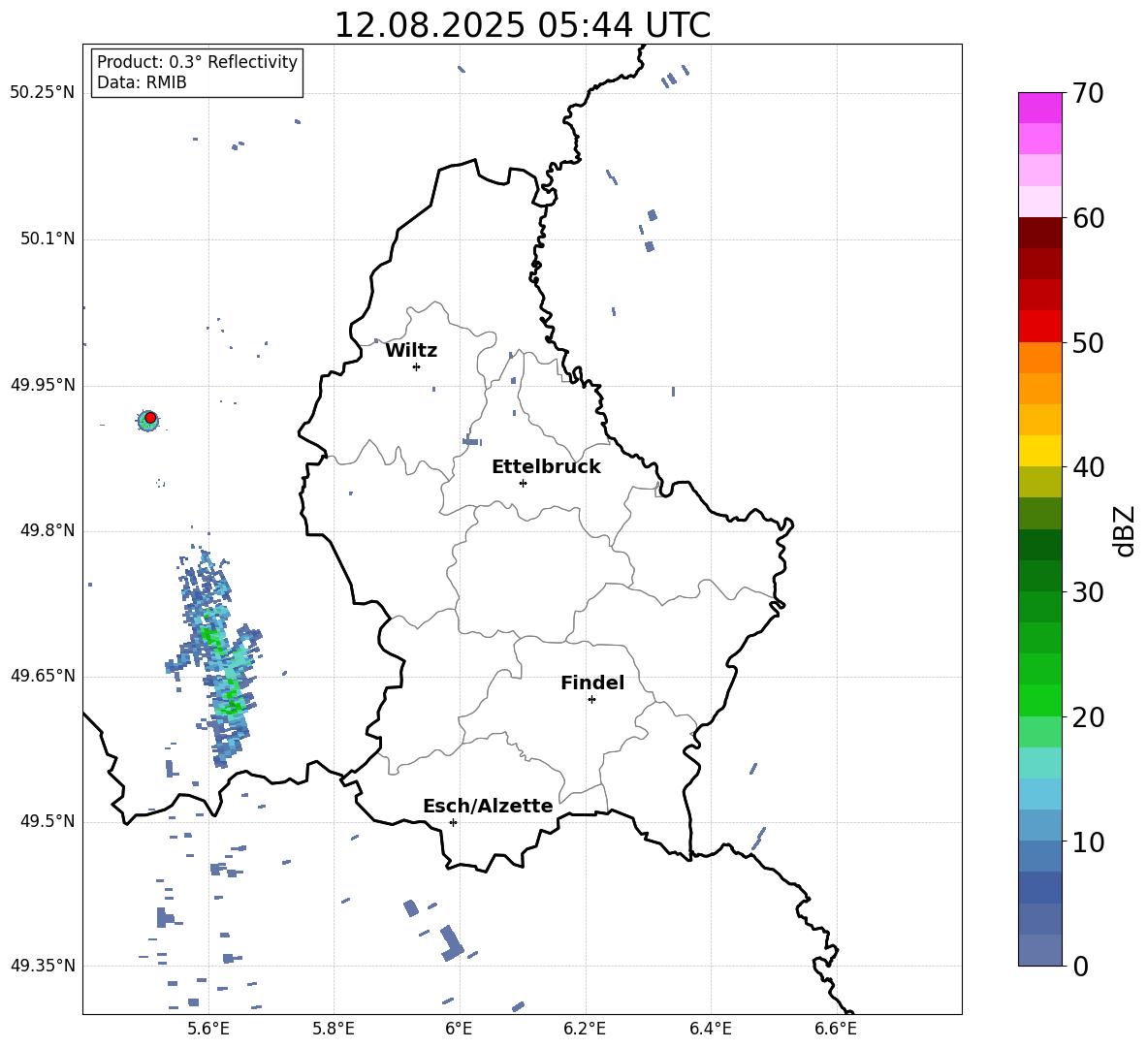Click the 6°E longitude tick label
The width and height of the screenshot is (1148, 1048).
459,1029
